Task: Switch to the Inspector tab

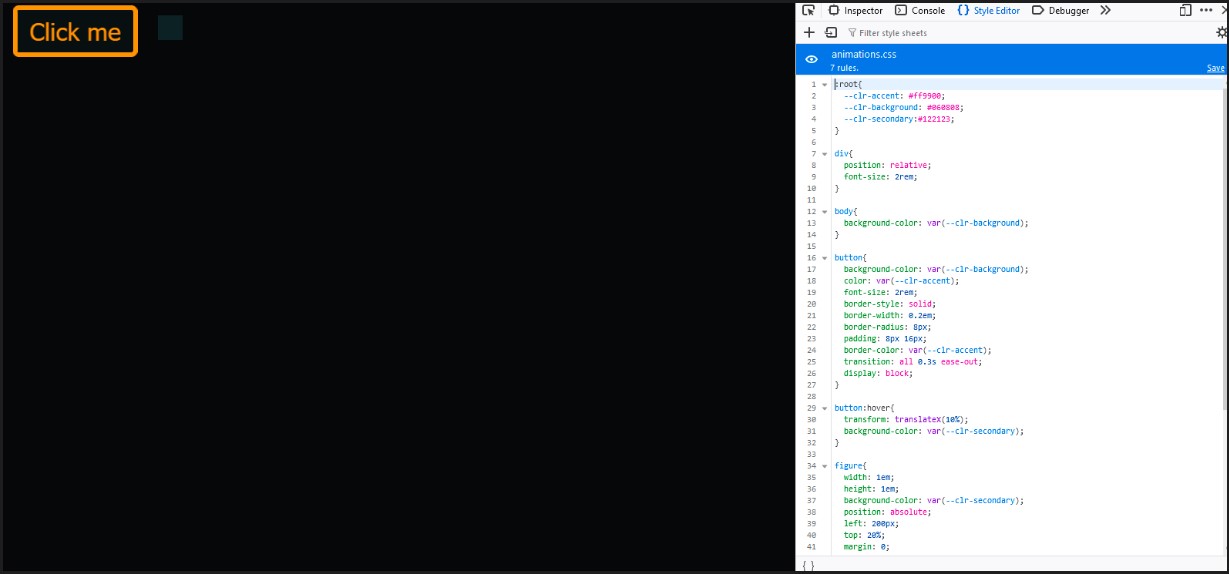Action: (x=856, y=11)
